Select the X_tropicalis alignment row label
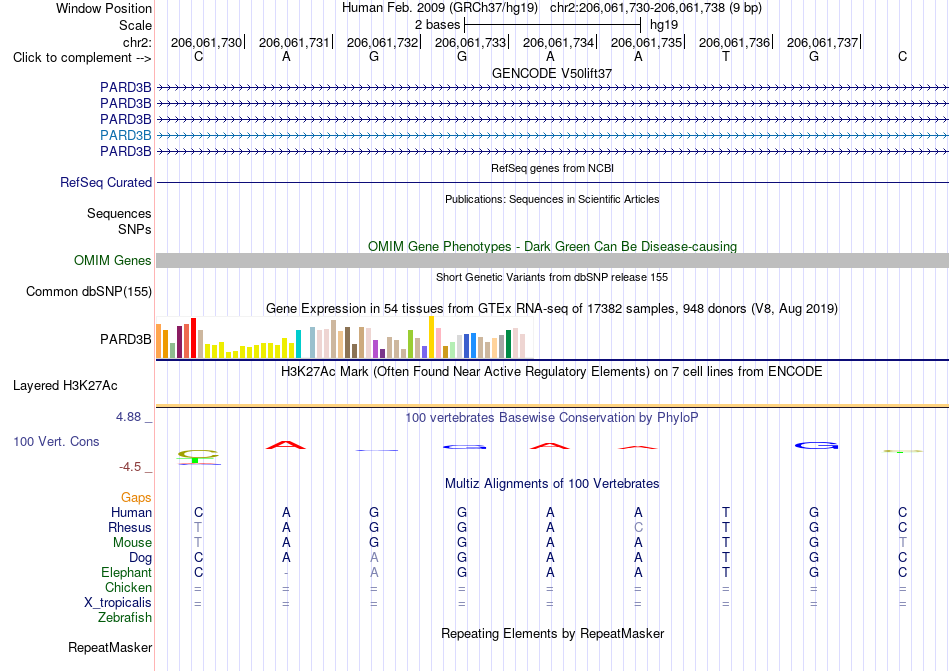 point(118,603)
